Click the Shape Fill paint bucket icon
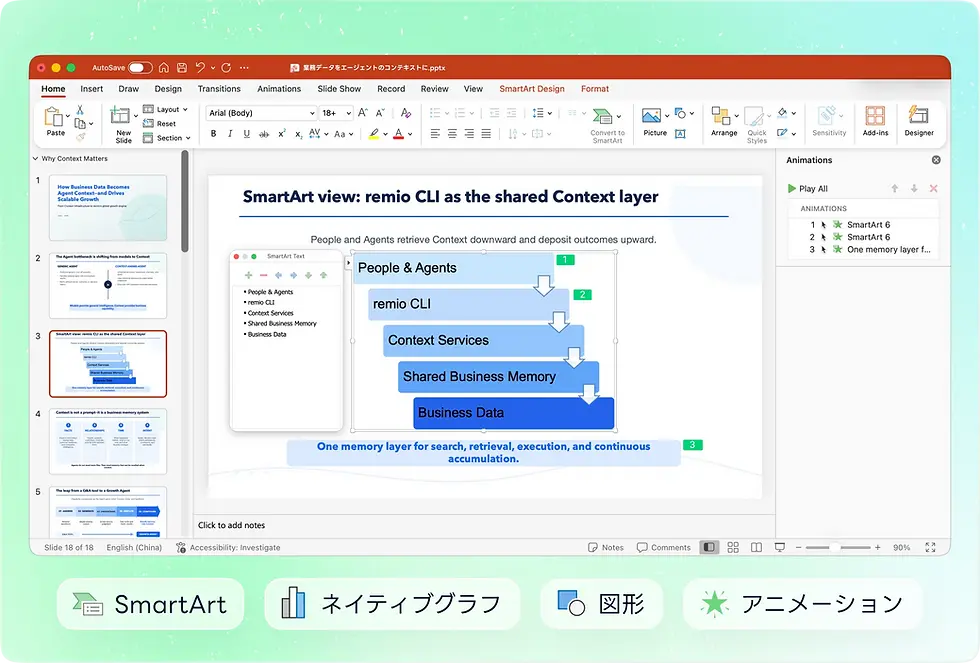 click(x=782, y=112)
